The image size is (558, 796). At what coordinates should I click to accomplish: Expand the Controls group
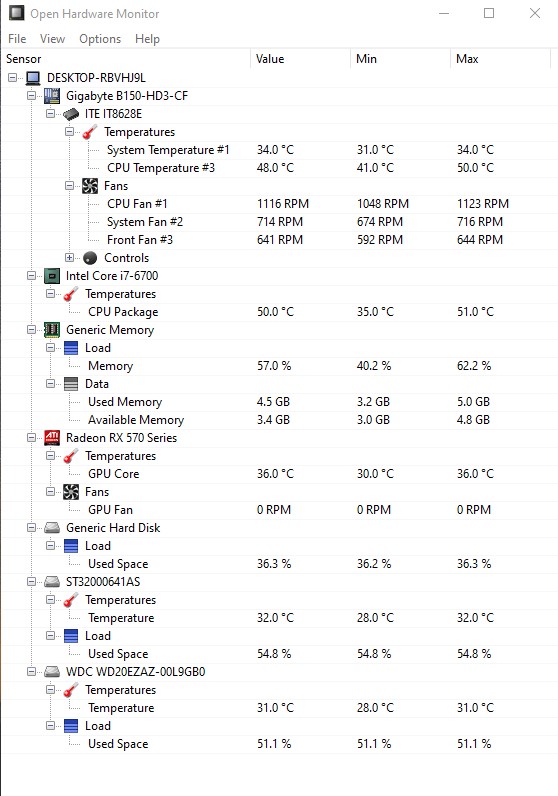pyautogui.click(x=70, y=257)
